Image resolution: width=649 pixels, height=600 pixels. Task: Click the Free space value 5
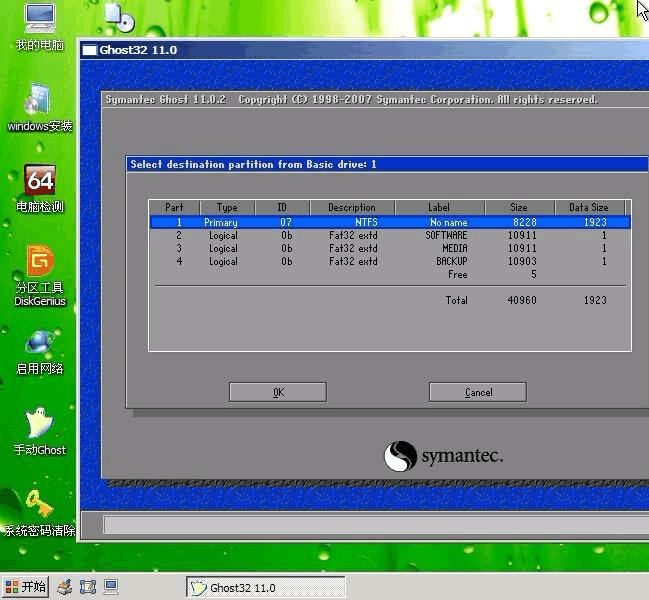coord(534,274)
